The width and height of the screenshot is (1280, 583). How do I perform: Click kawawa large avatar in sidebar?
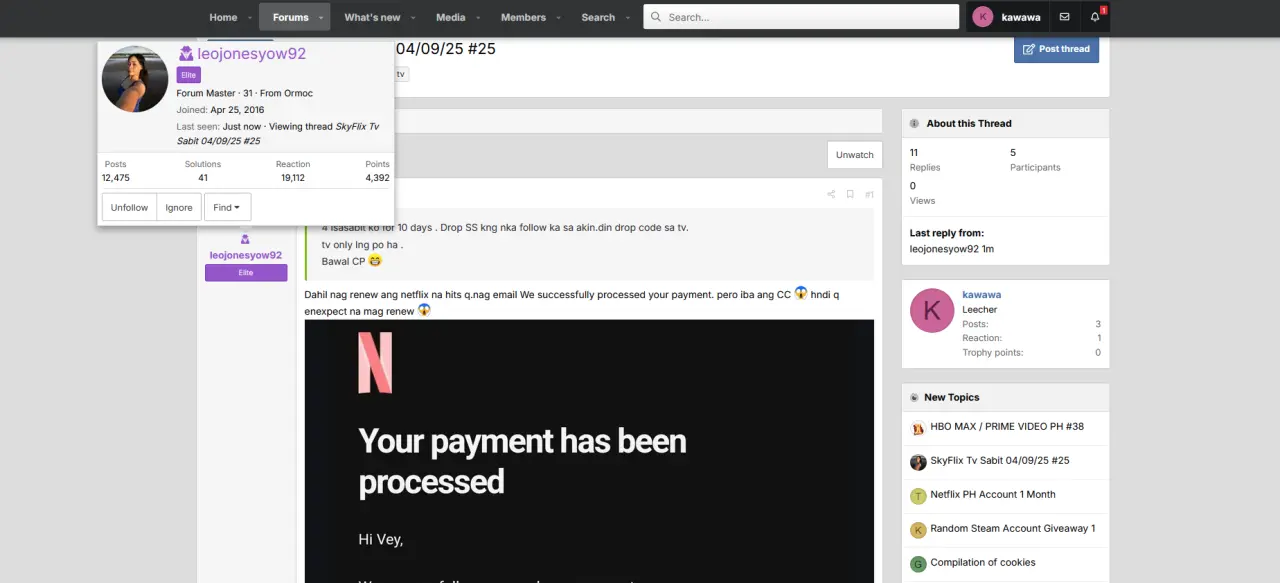coord(932,311)
